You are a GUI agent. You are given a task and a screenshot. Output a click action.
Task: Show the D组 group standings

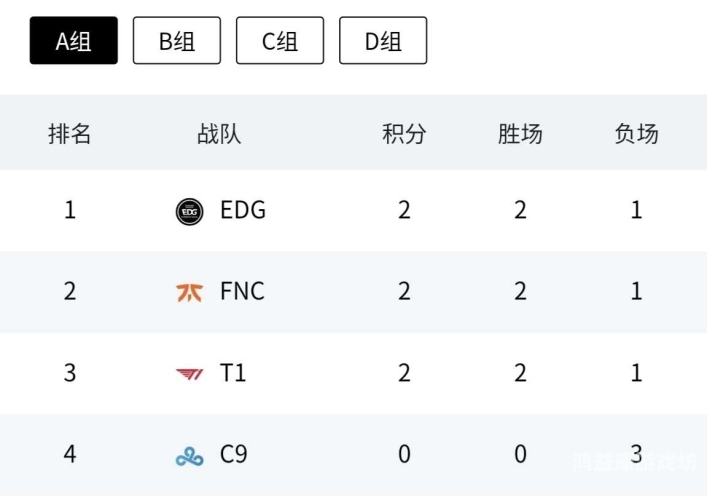point(383,41)
